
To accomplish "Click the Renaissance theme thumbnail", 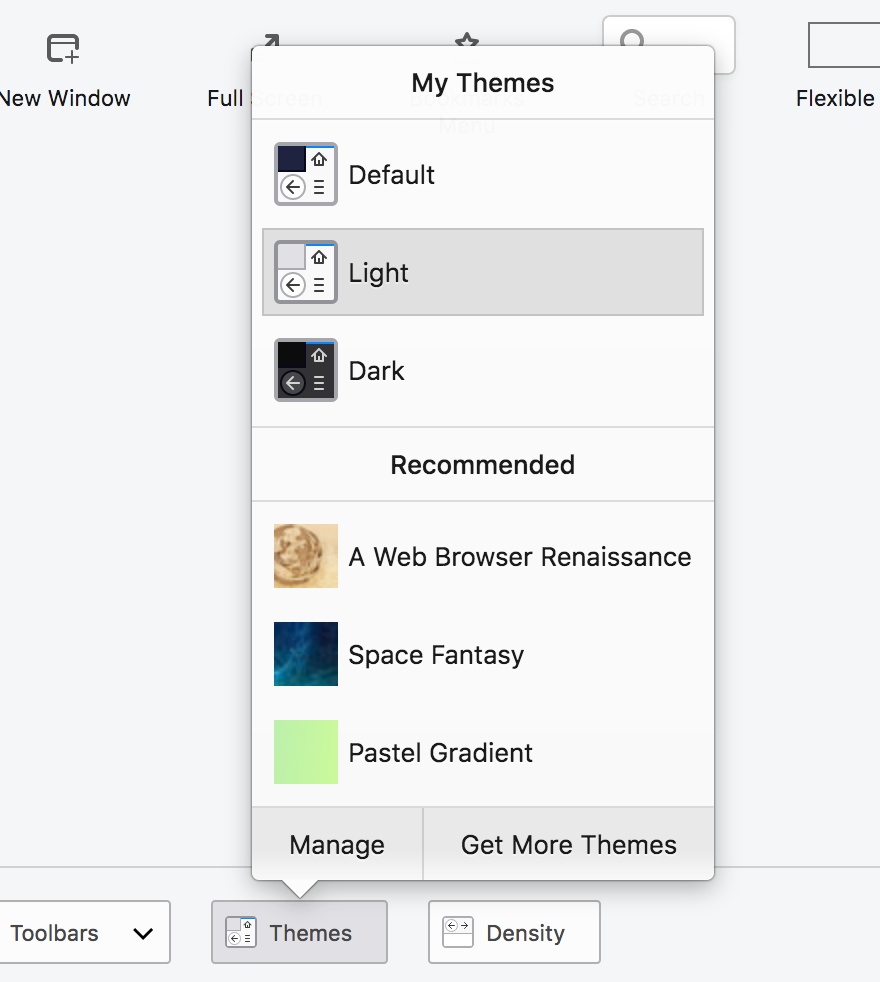I will click(306, 556).
